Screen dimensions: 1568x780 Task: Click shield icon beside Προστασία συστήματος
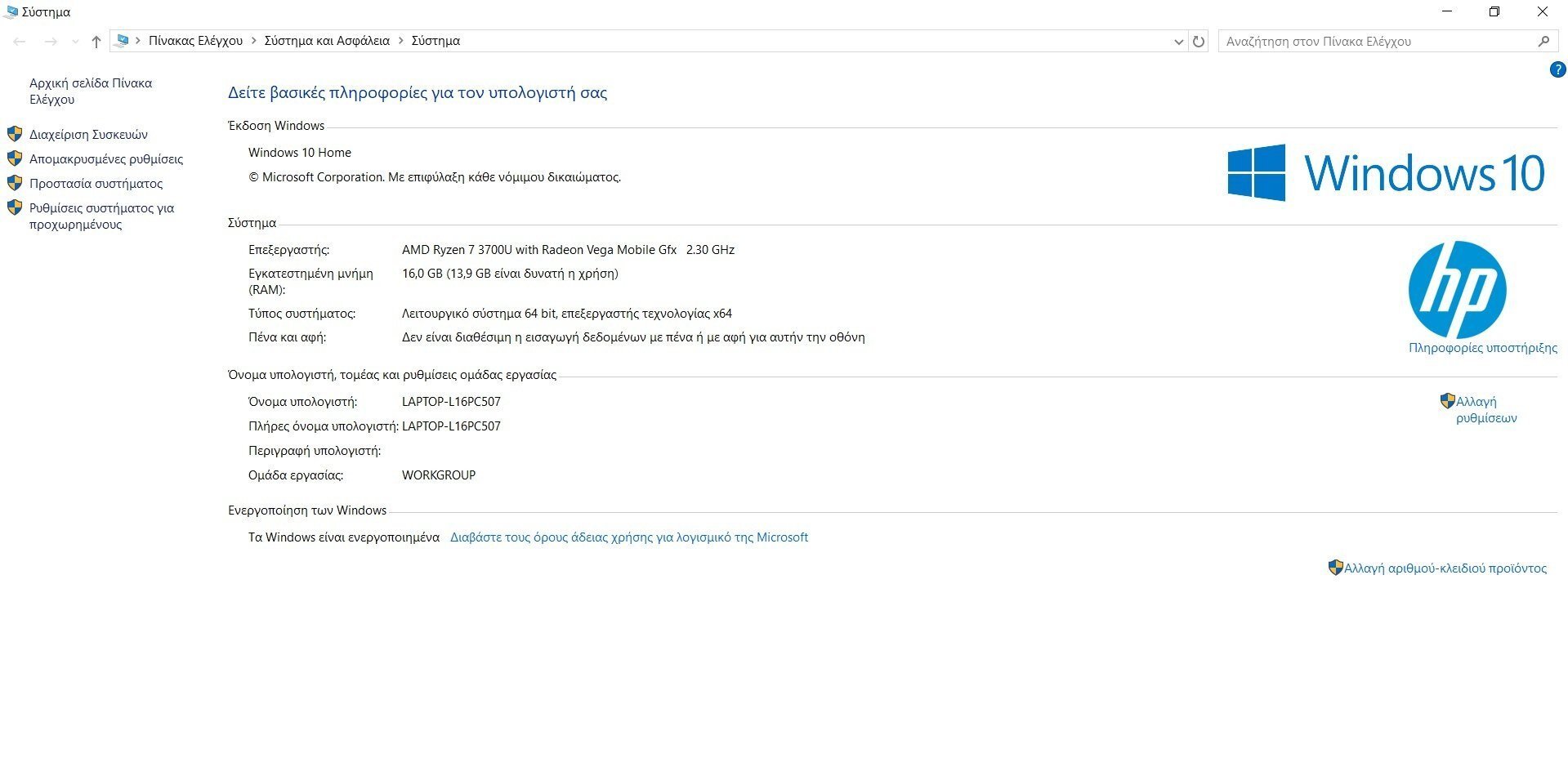[x=15, y=183]
